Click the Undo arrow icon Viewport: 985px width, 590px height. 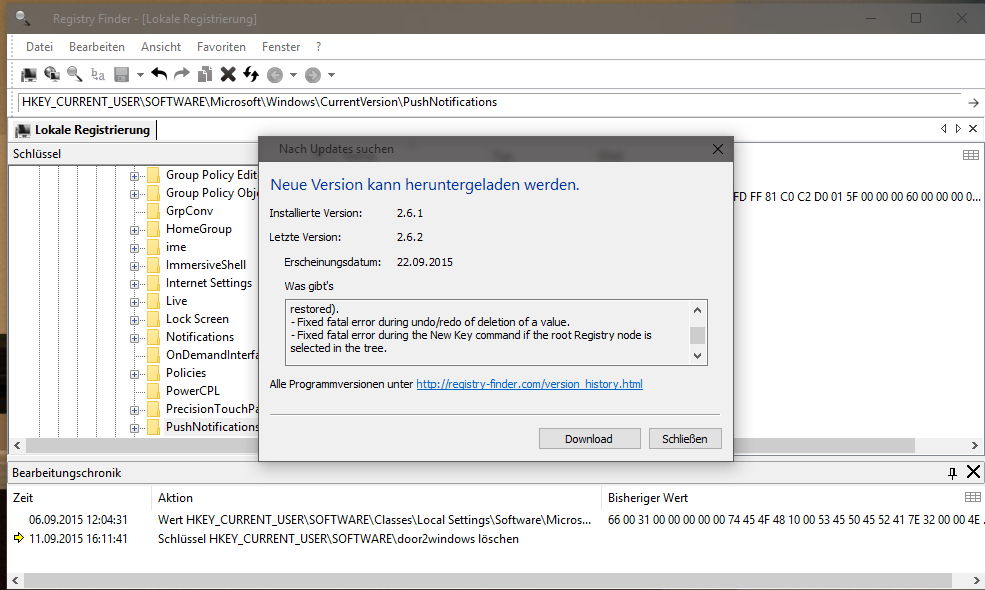[x=160, y=74]
